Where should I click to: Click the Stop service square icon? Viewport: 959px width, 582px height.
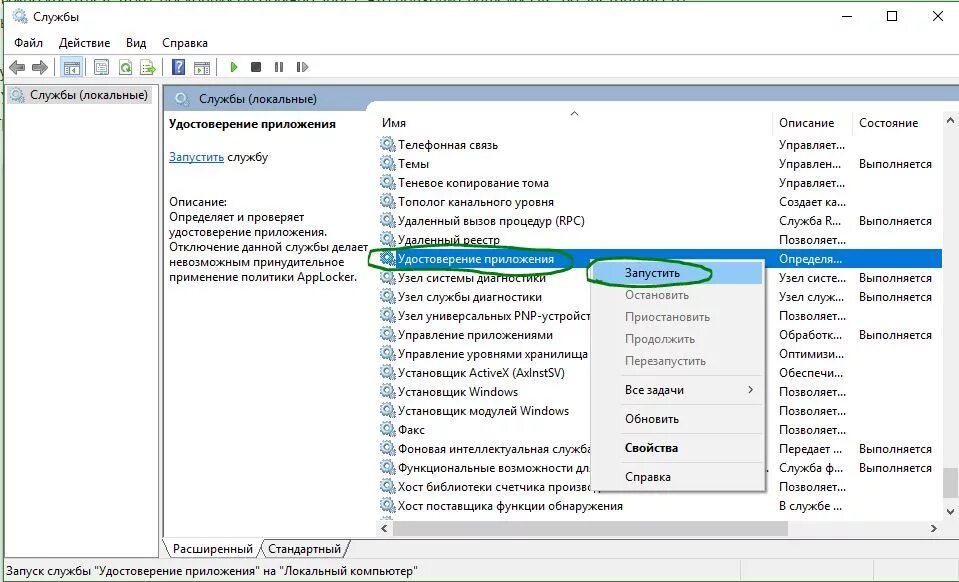click(x=256, y=67)
